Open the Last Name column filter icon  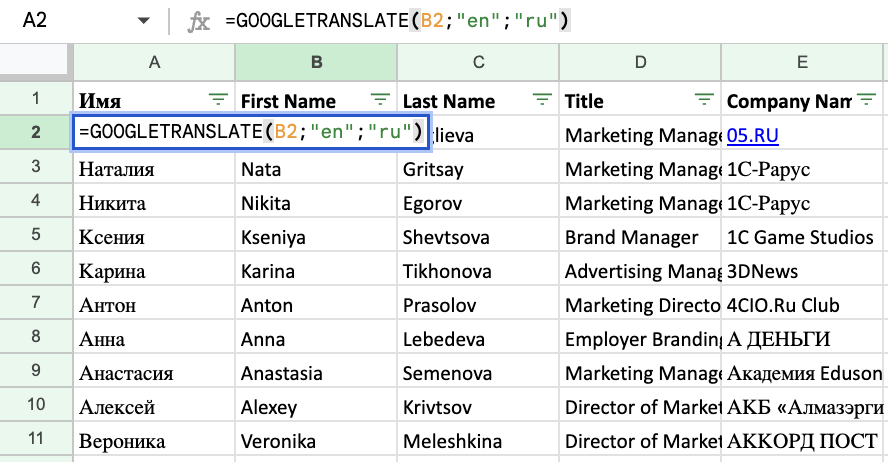pyautogui.click(x=542, y=100)
